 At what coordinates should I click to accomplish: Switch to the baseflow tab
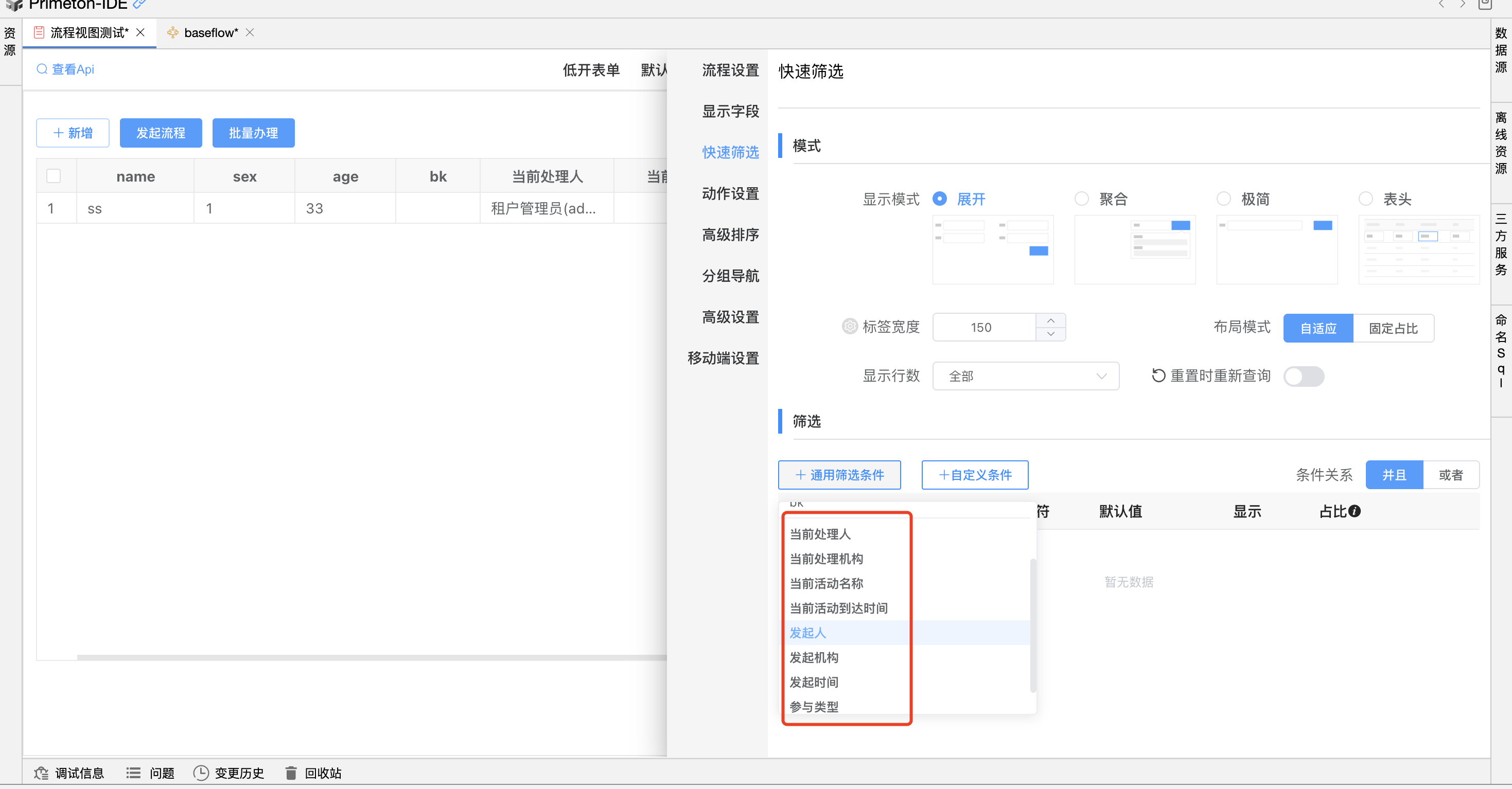pyautogui.click(x=210, y=33)
